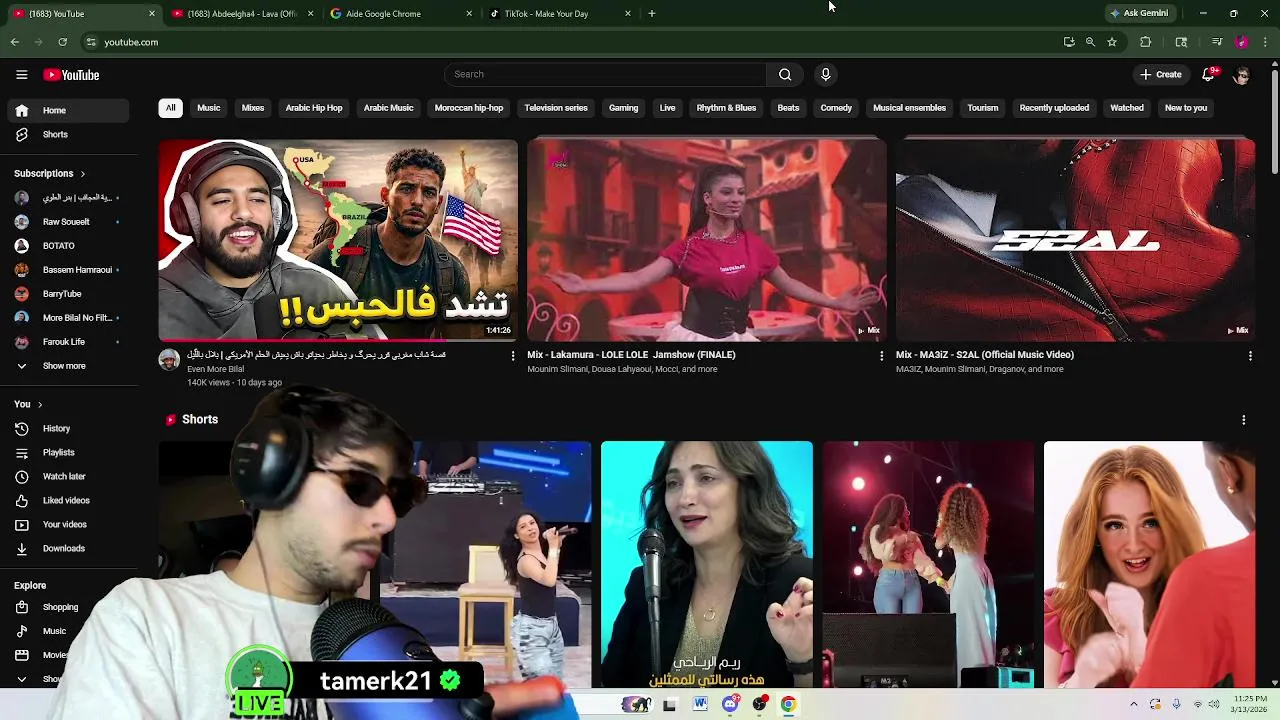The image size is (1280, 720).
Task: Open Even More Bilal channel link
Action: pyautogui.click(x=215, y=369)
